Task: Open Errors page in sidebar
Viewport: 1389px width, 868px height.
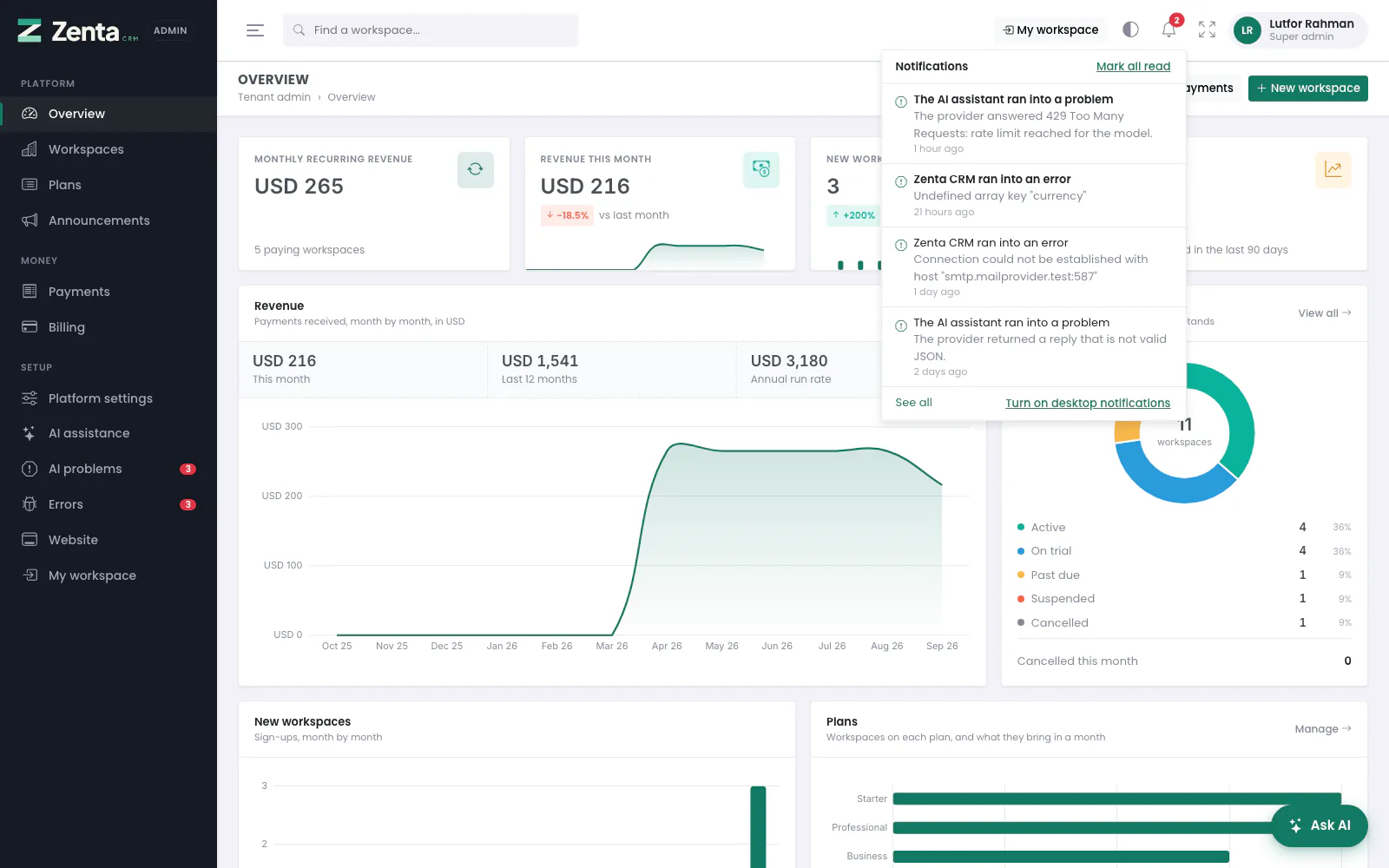Action: tap(109, 504)
